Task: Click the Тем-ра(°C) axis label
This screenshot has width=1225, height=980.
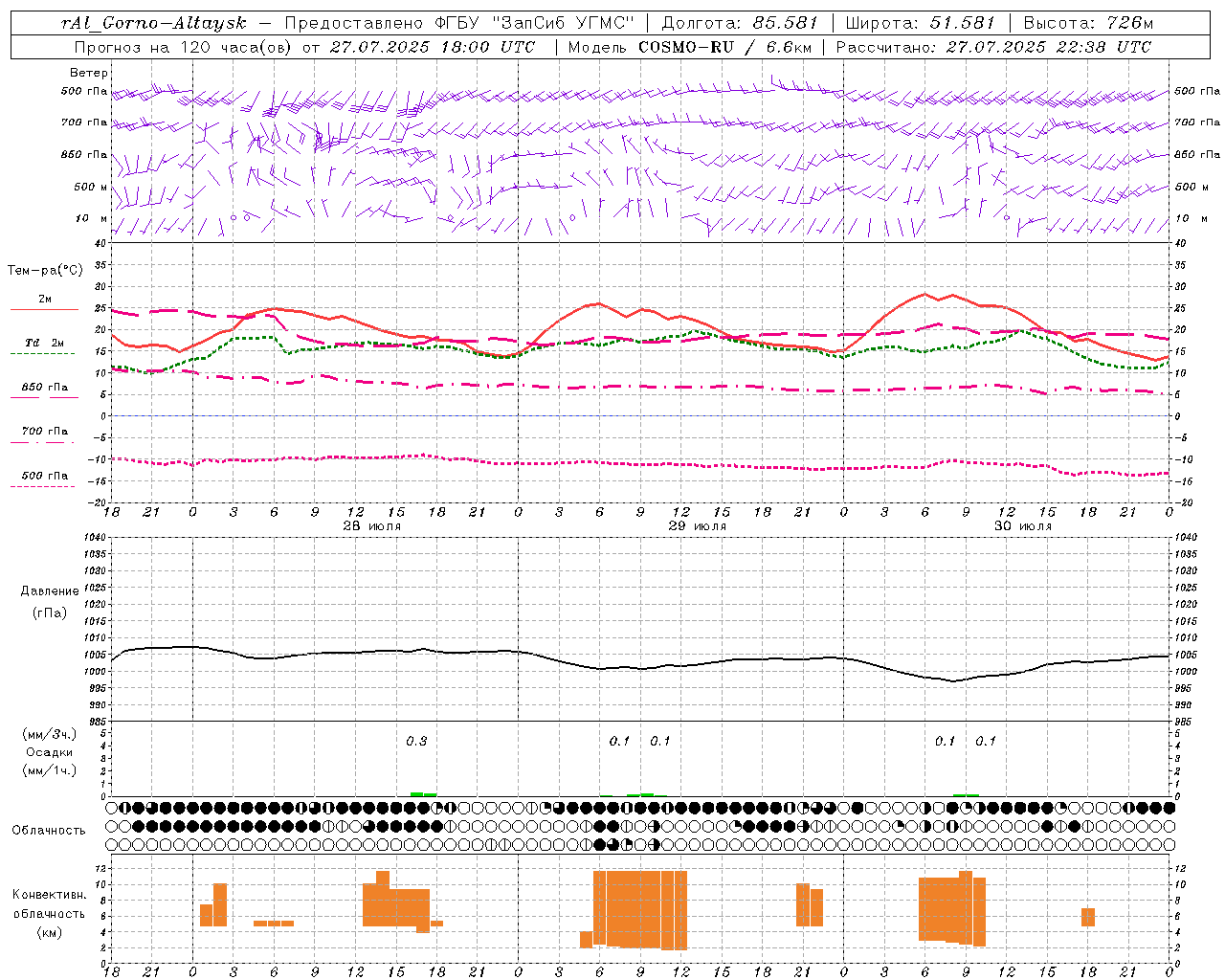Action: 45,271
